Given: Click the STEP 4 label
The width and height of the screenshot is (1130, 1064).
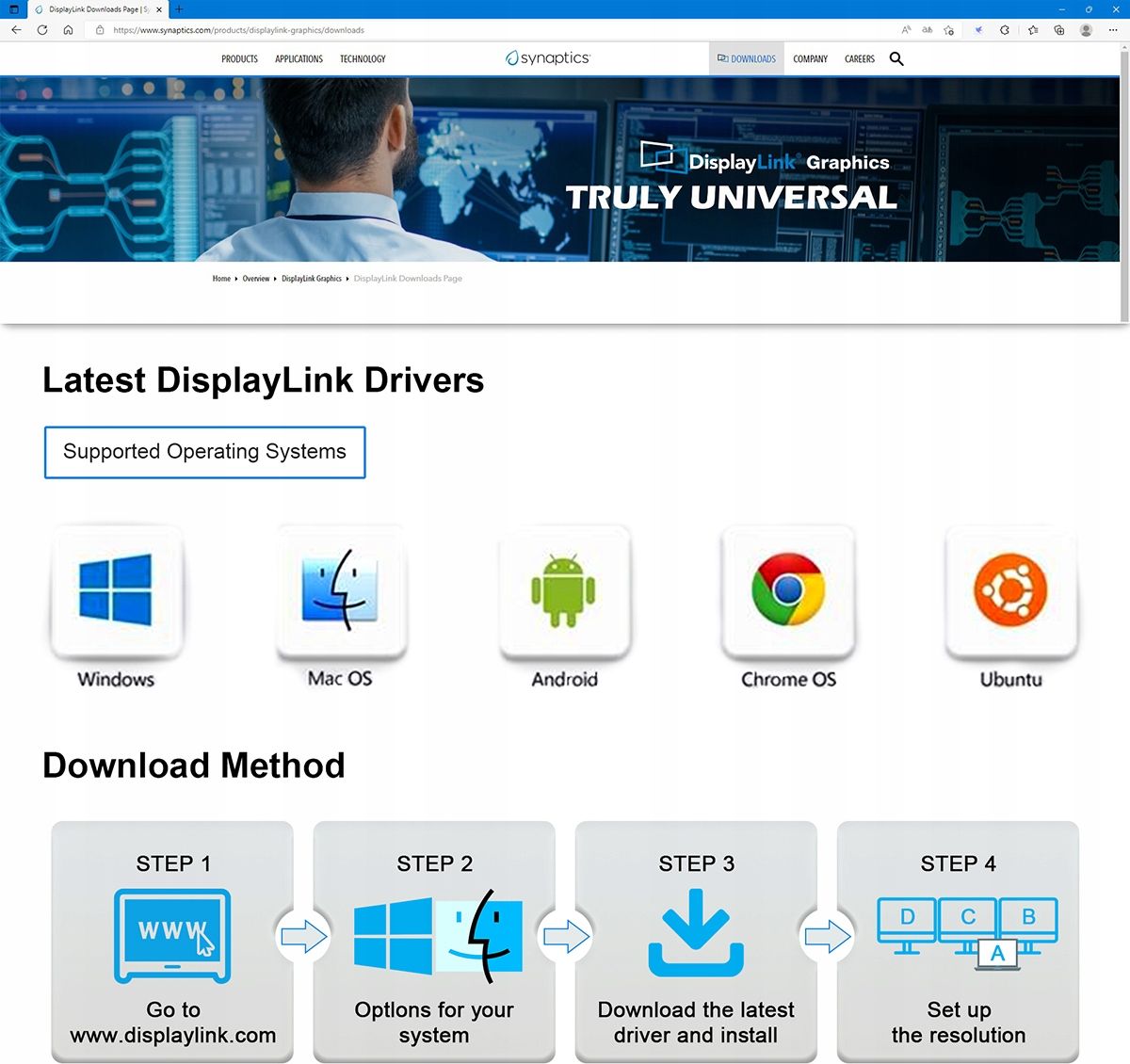Looking at the screenshot, I should coord(958,863).
